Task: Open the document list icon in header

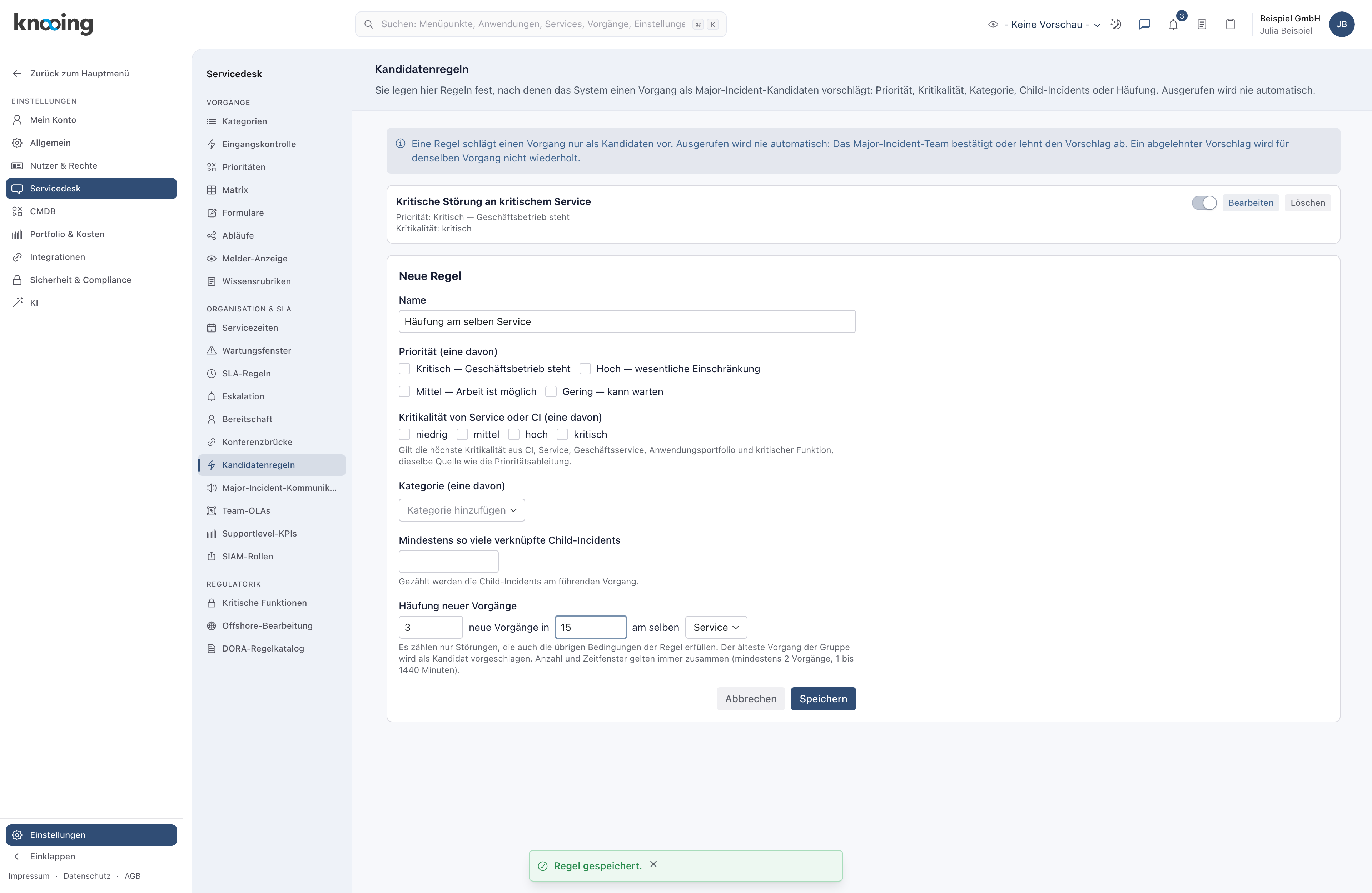Action: pos(1202,24)
